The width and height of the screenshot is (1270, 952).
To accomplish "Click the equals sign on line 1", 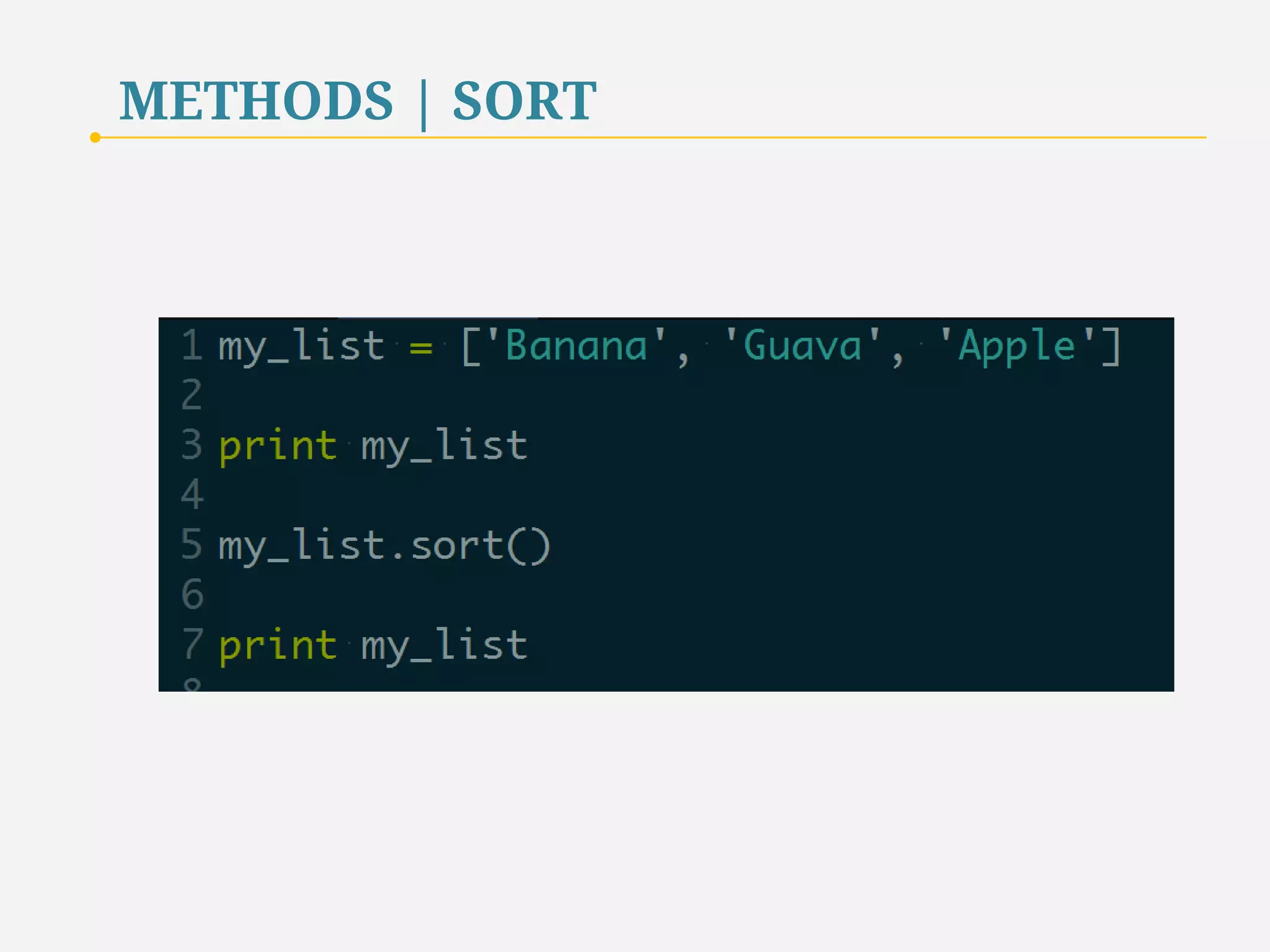I will pyautogui.click(x=421, y=347).
